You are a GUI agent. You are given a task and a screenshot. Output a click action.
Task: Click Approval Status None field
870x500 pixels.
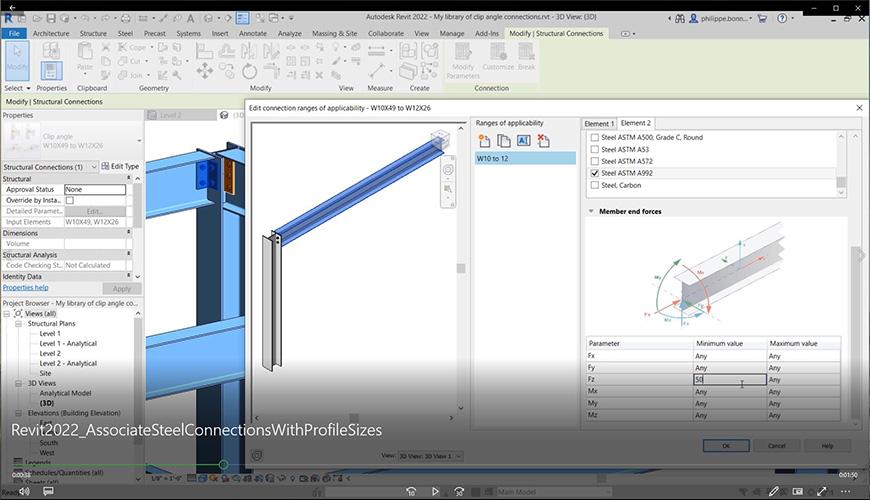[95, 189]
